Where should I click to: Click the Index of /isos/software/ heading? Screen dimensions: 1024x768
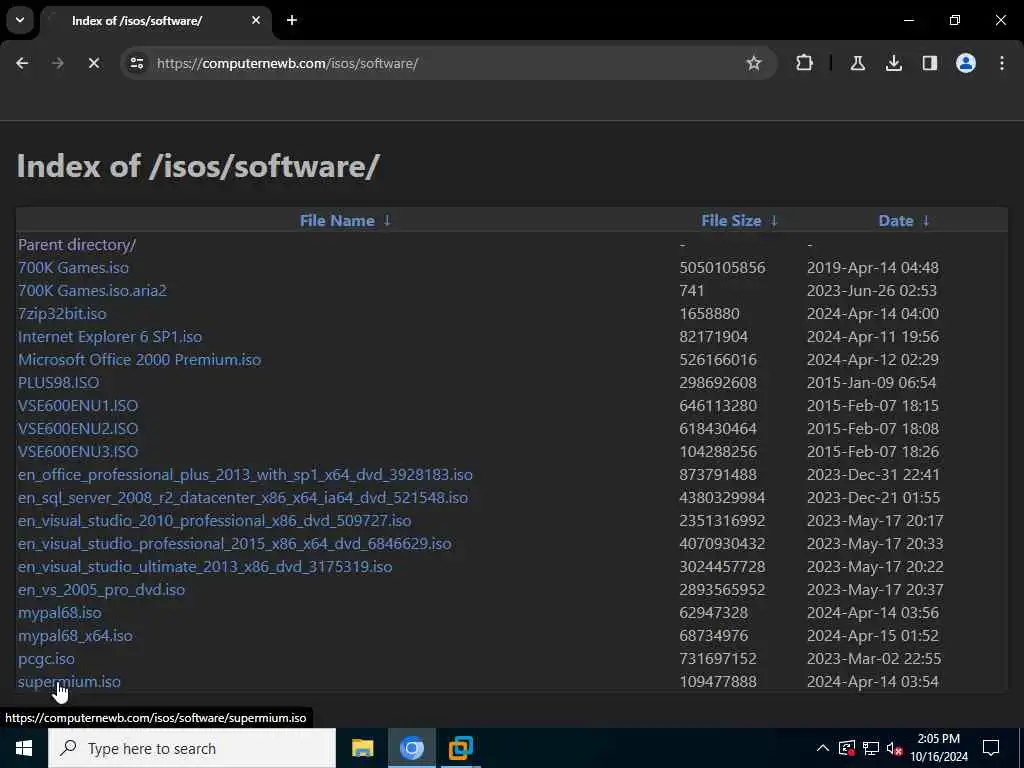click(198, 166)
